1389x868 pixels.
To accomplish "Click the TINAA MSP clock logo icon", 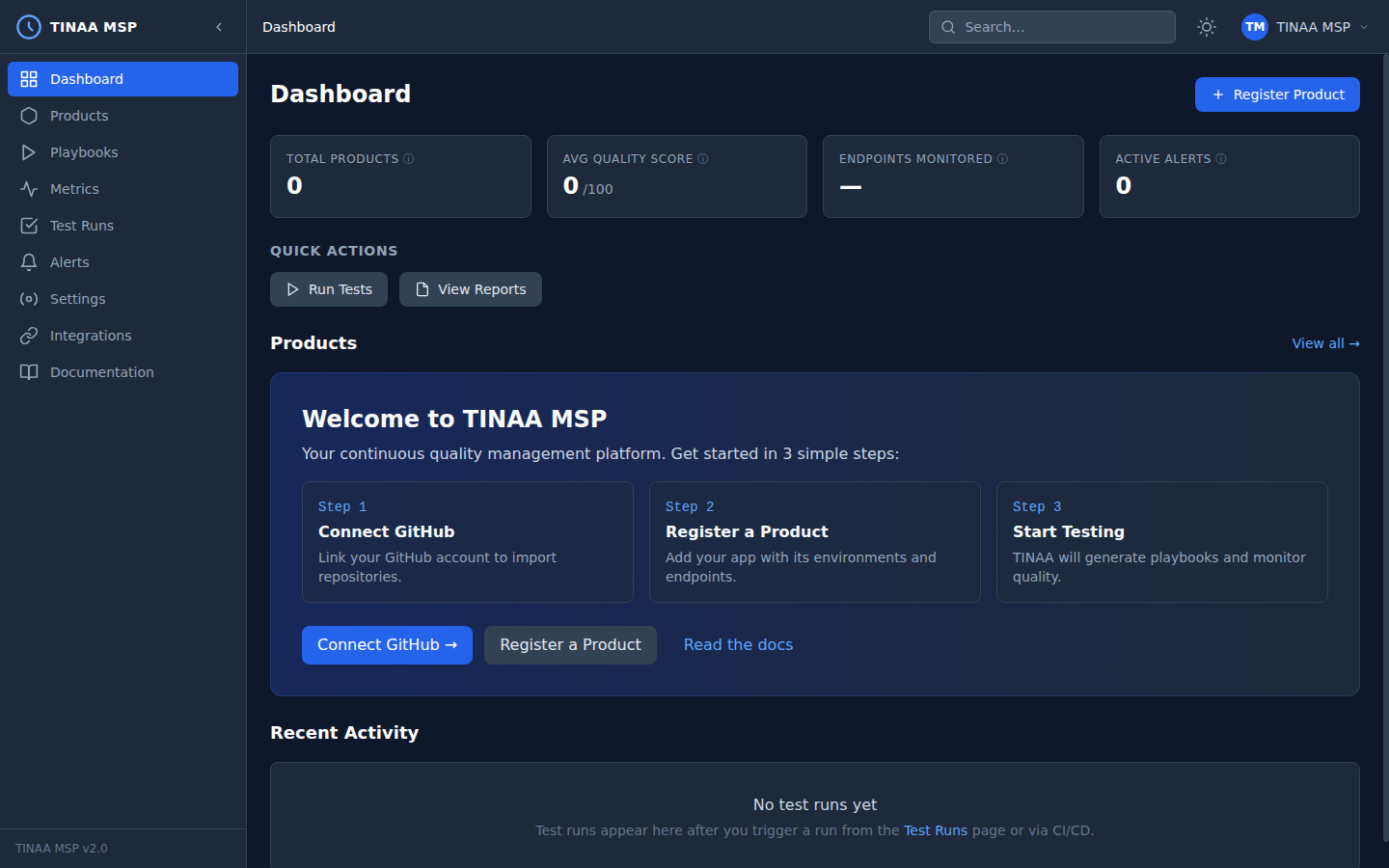I will [29, 27].
